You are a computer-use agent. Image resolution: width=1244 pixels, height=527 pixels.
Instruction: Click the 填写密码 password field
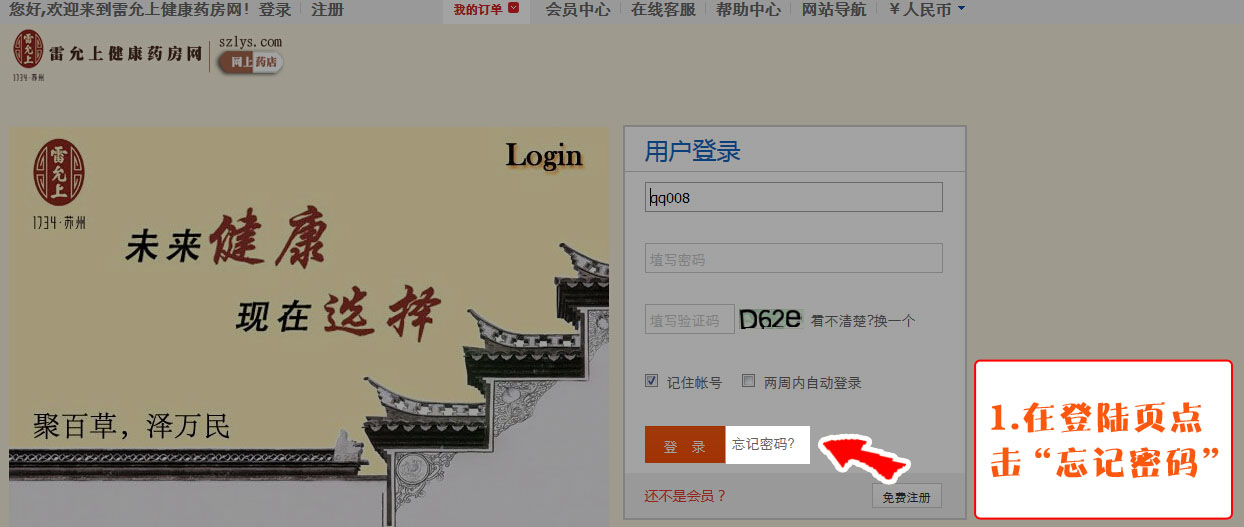794,258
